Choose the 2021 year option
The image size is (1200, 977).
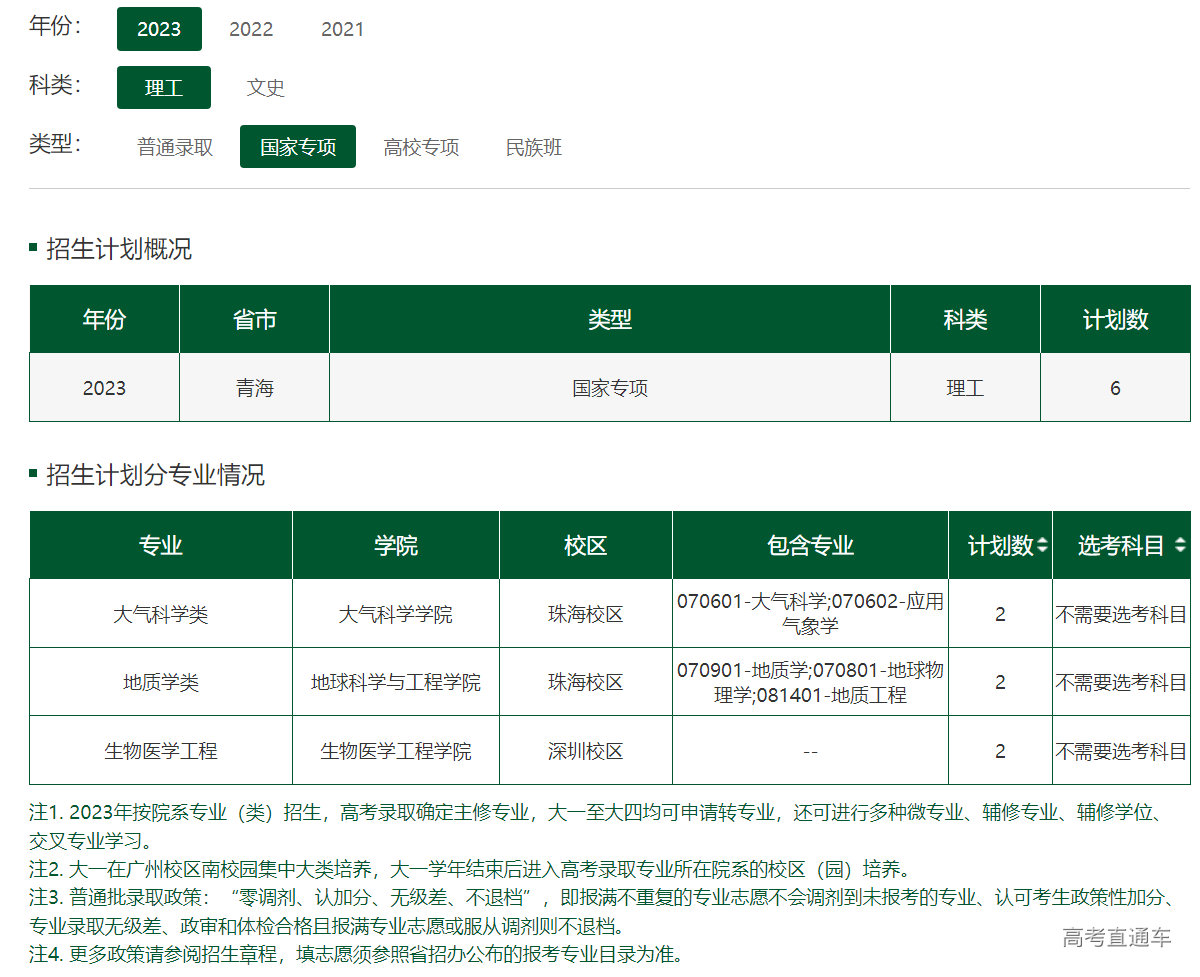[x=342, y=29]
